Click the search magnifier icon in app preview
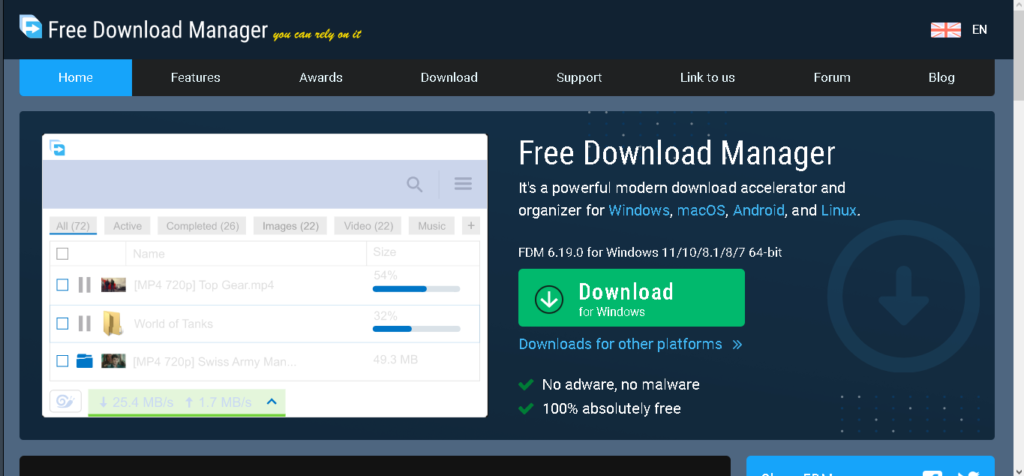 pos(415,184)
